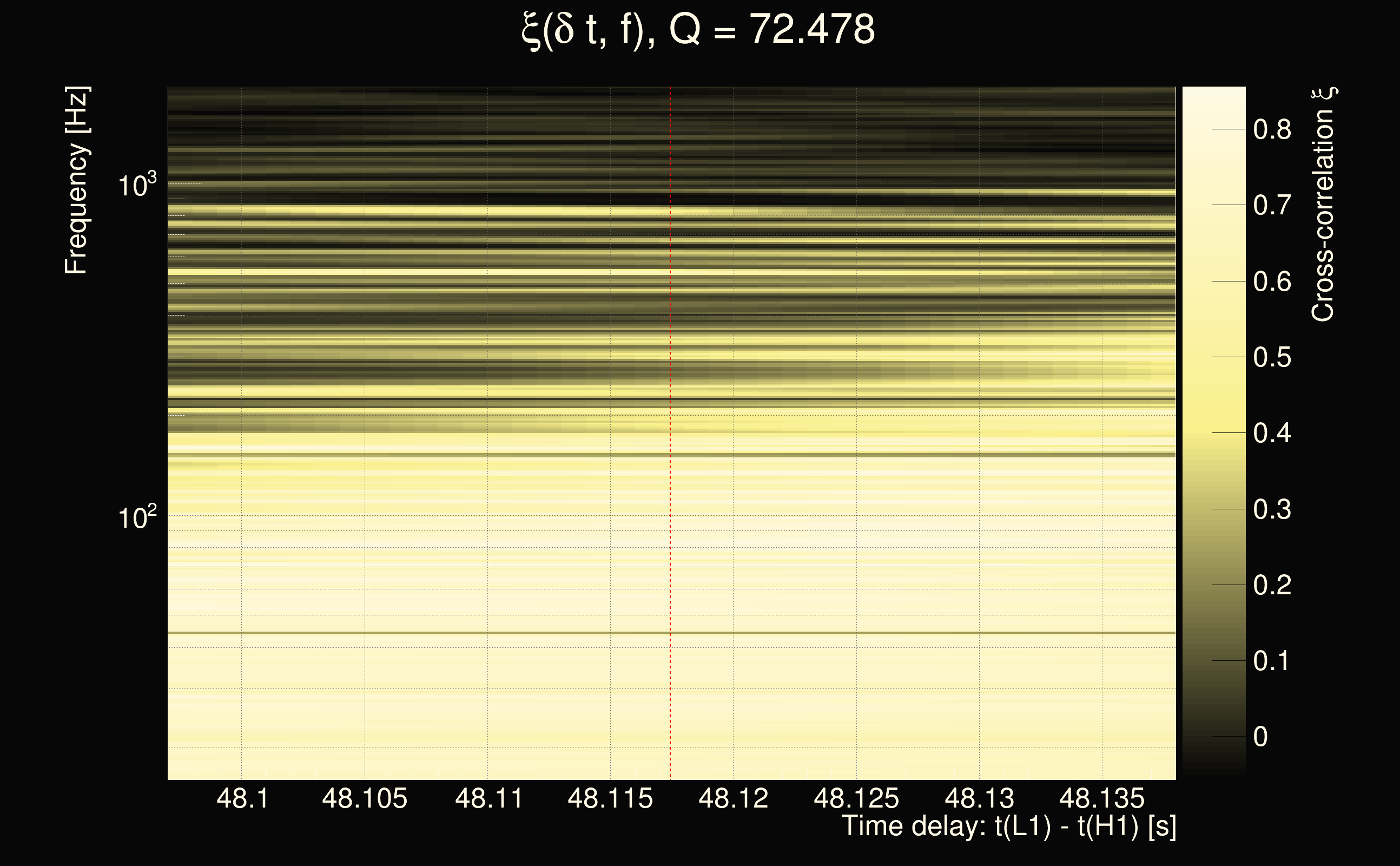Click the plot title showing Q = 72.478
Screen dimensions: 1400x866
[x=698, y=30]
